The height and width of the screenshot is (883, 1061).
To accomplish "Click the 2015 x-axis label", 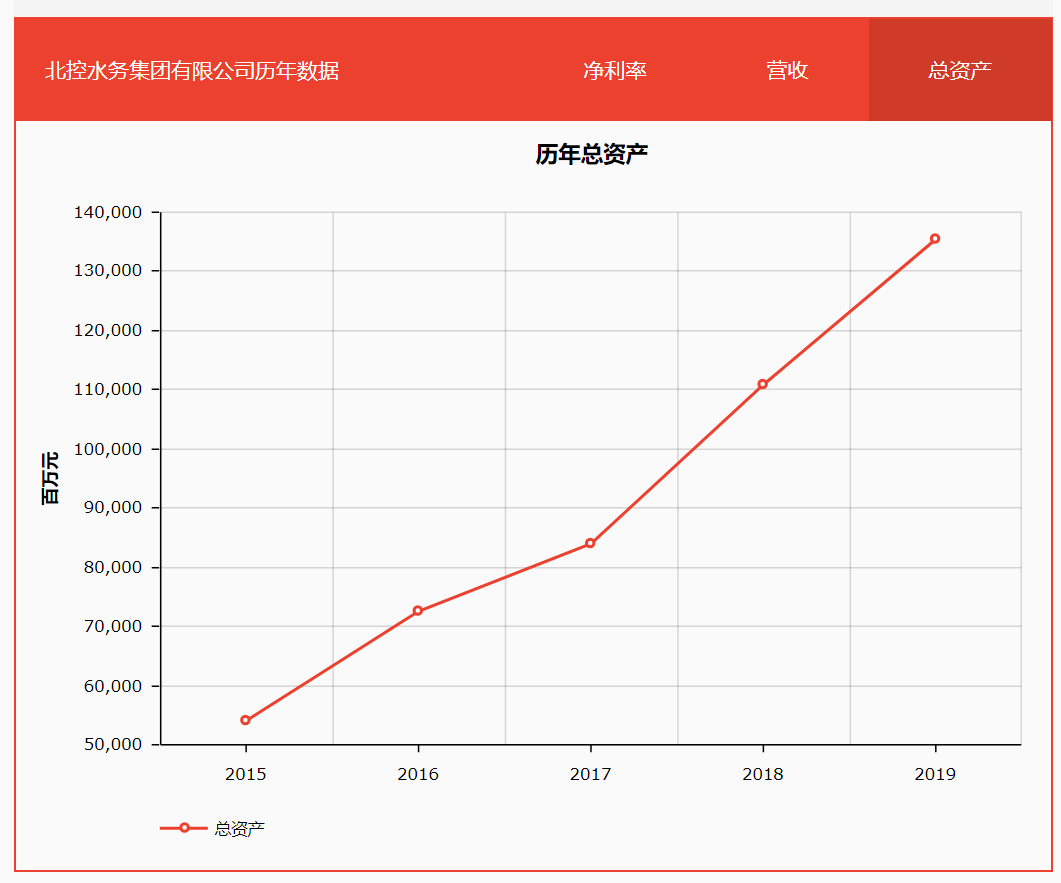I will coord(246,774).
